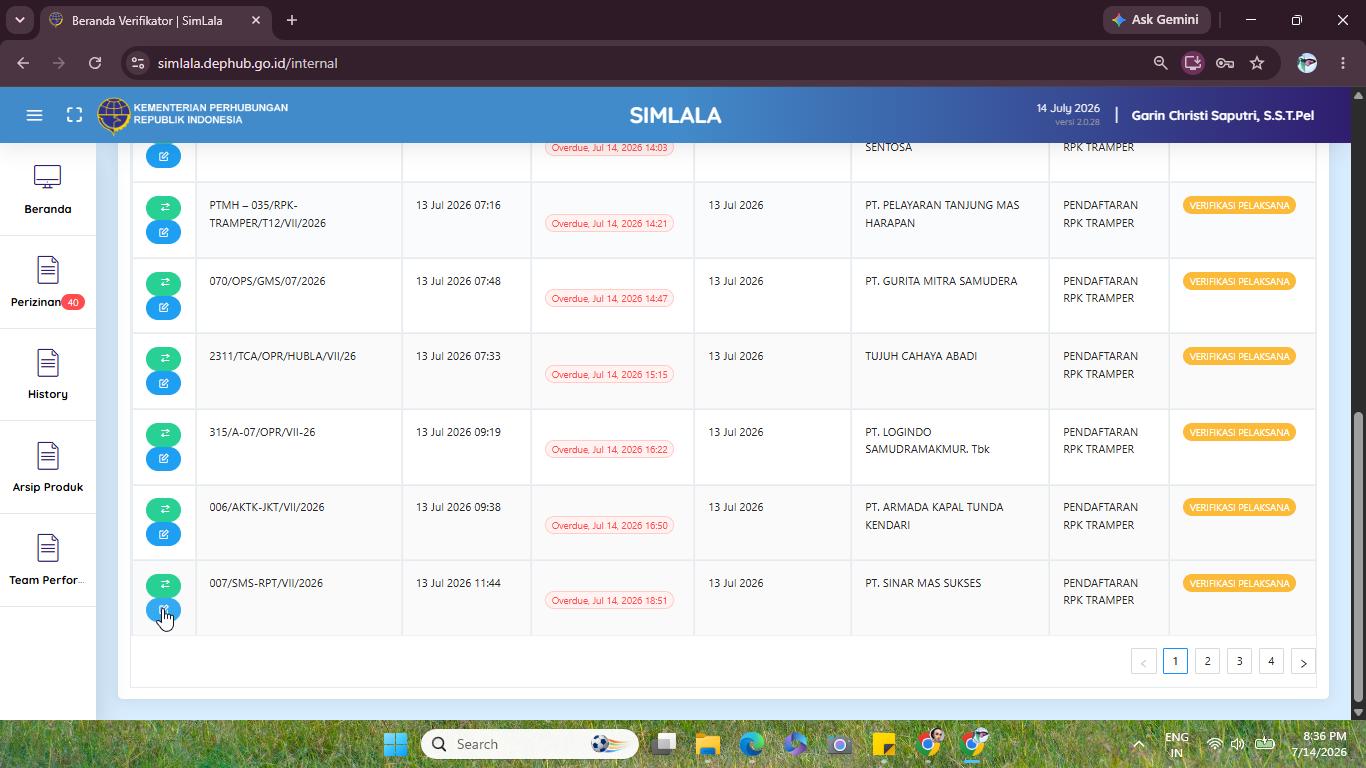The height and width of the screenshot is (768, 1366).
Task: Click company name PT. ARMADA KAPAL TUNDA KENDARI
Action: 934,516
